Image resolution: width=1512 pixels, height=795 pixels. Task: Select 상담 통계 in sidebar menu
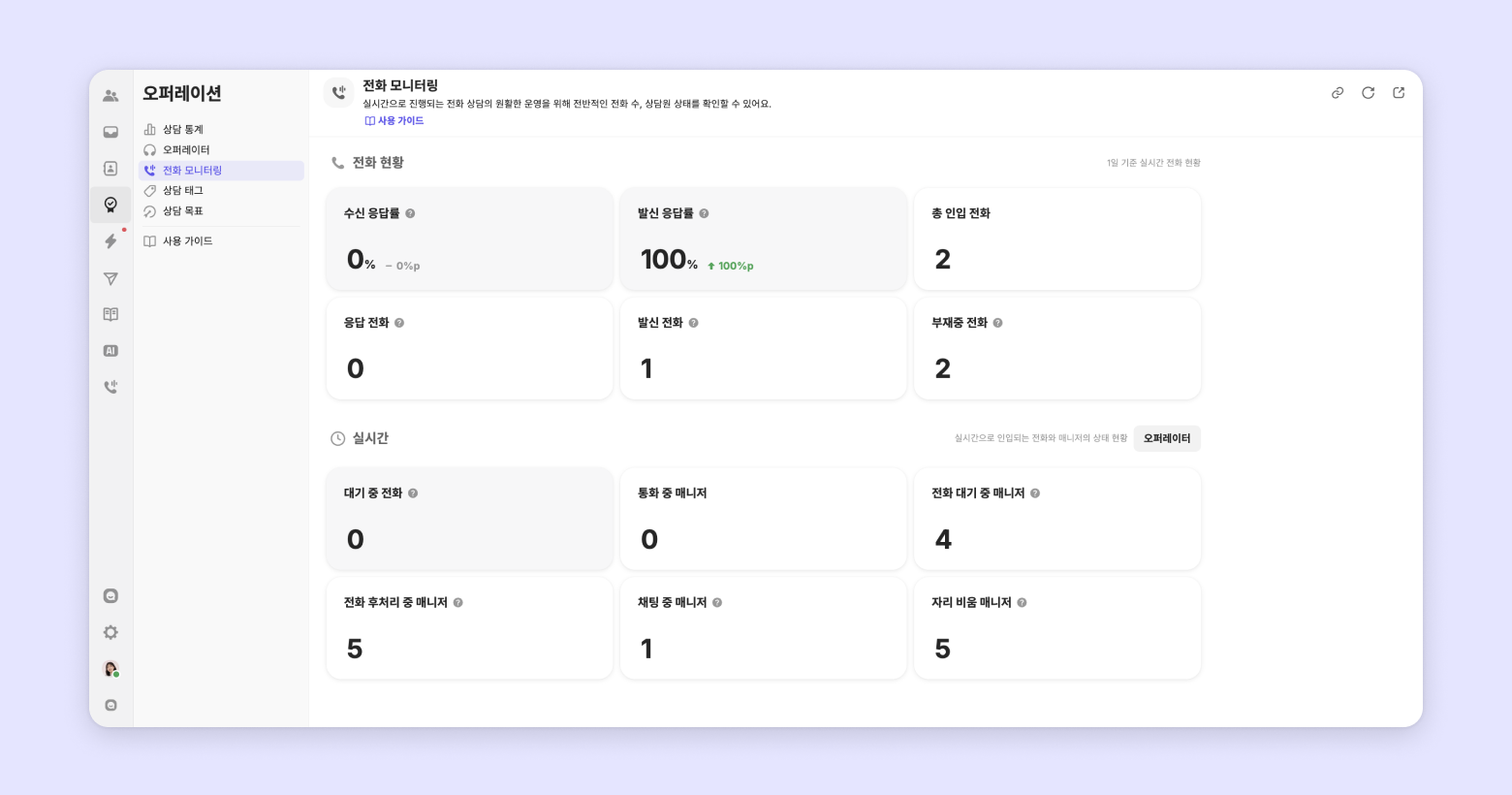[182, 129]
